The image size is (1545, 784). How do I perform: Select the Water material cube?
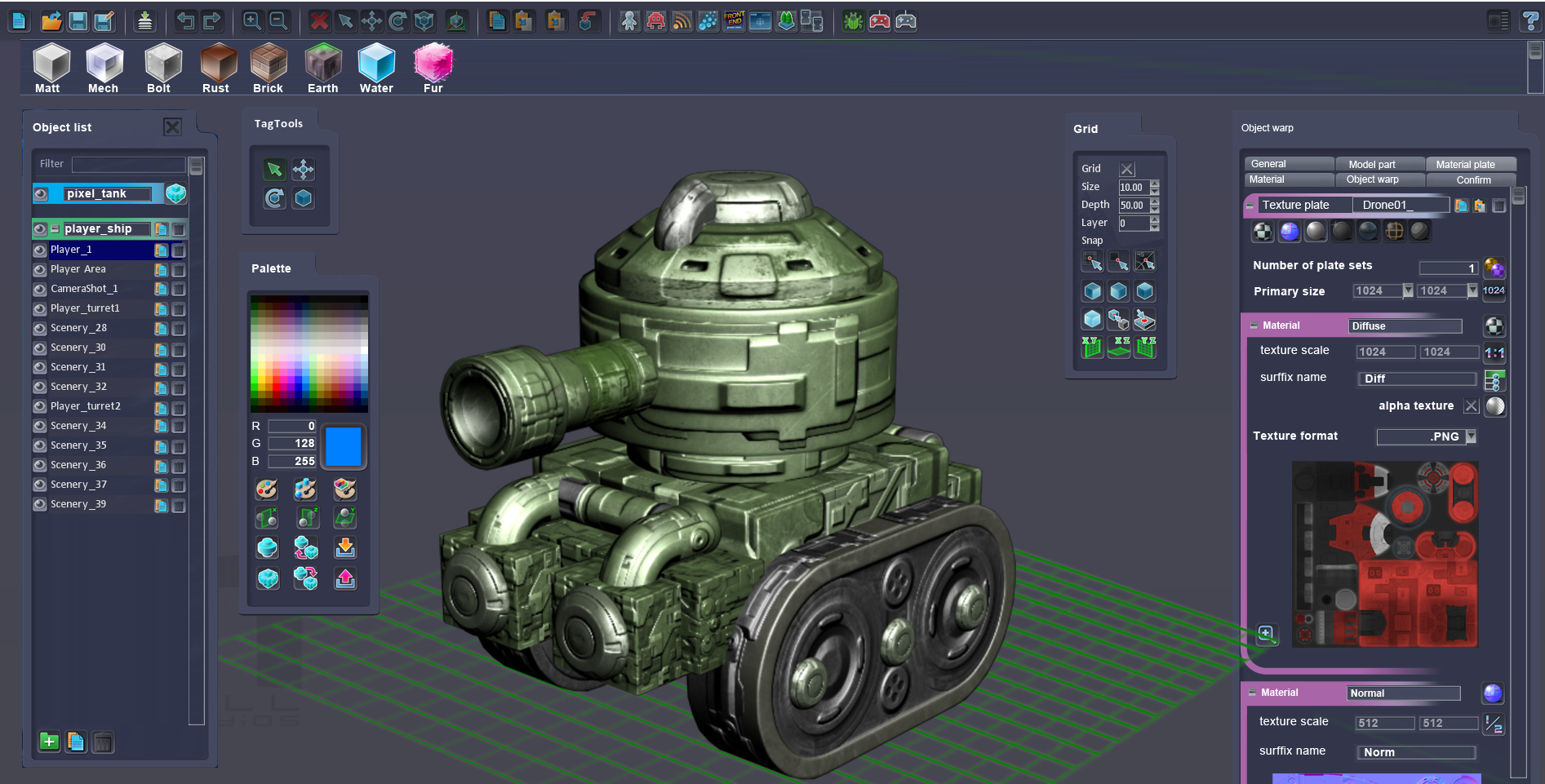[376, 64]
